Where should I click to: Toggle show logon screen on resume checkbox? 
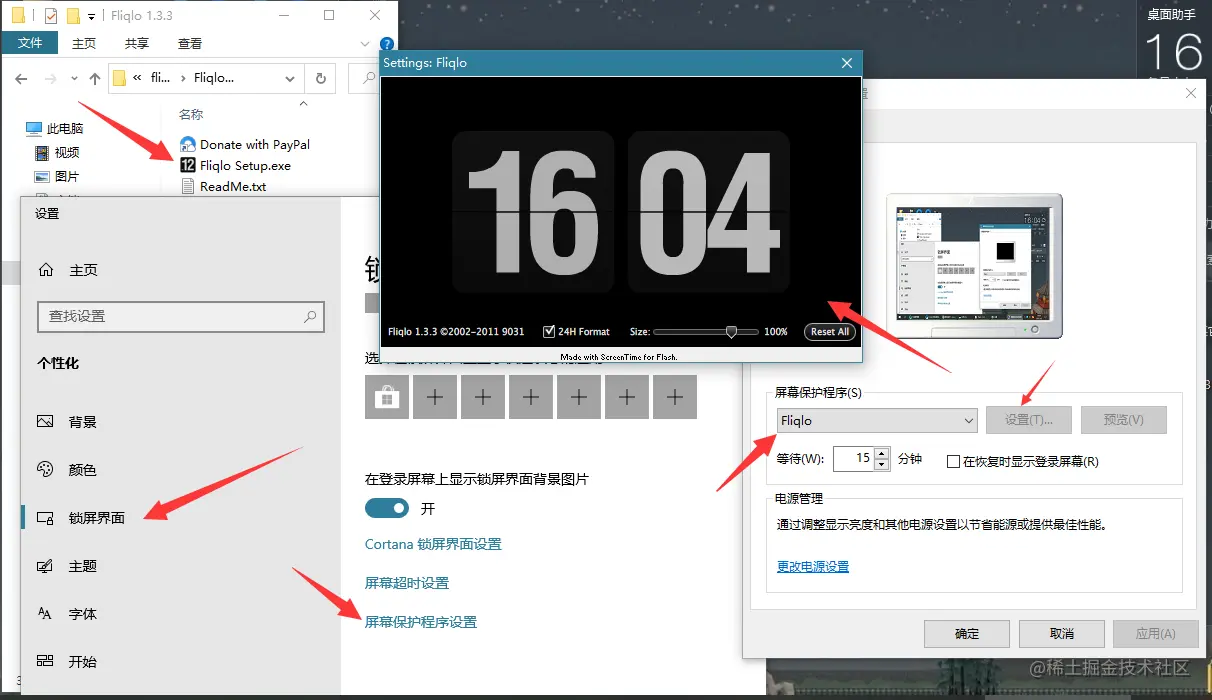pos(953,461)
